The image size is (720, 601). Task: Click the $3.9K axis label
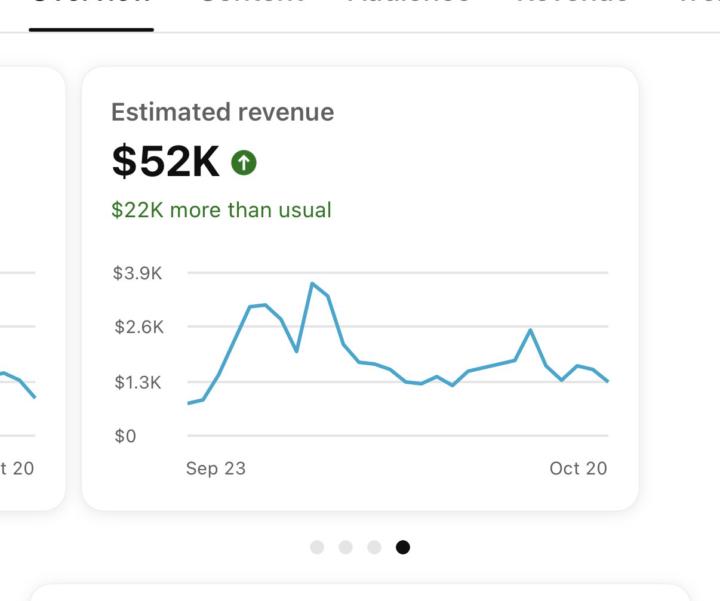137,273
